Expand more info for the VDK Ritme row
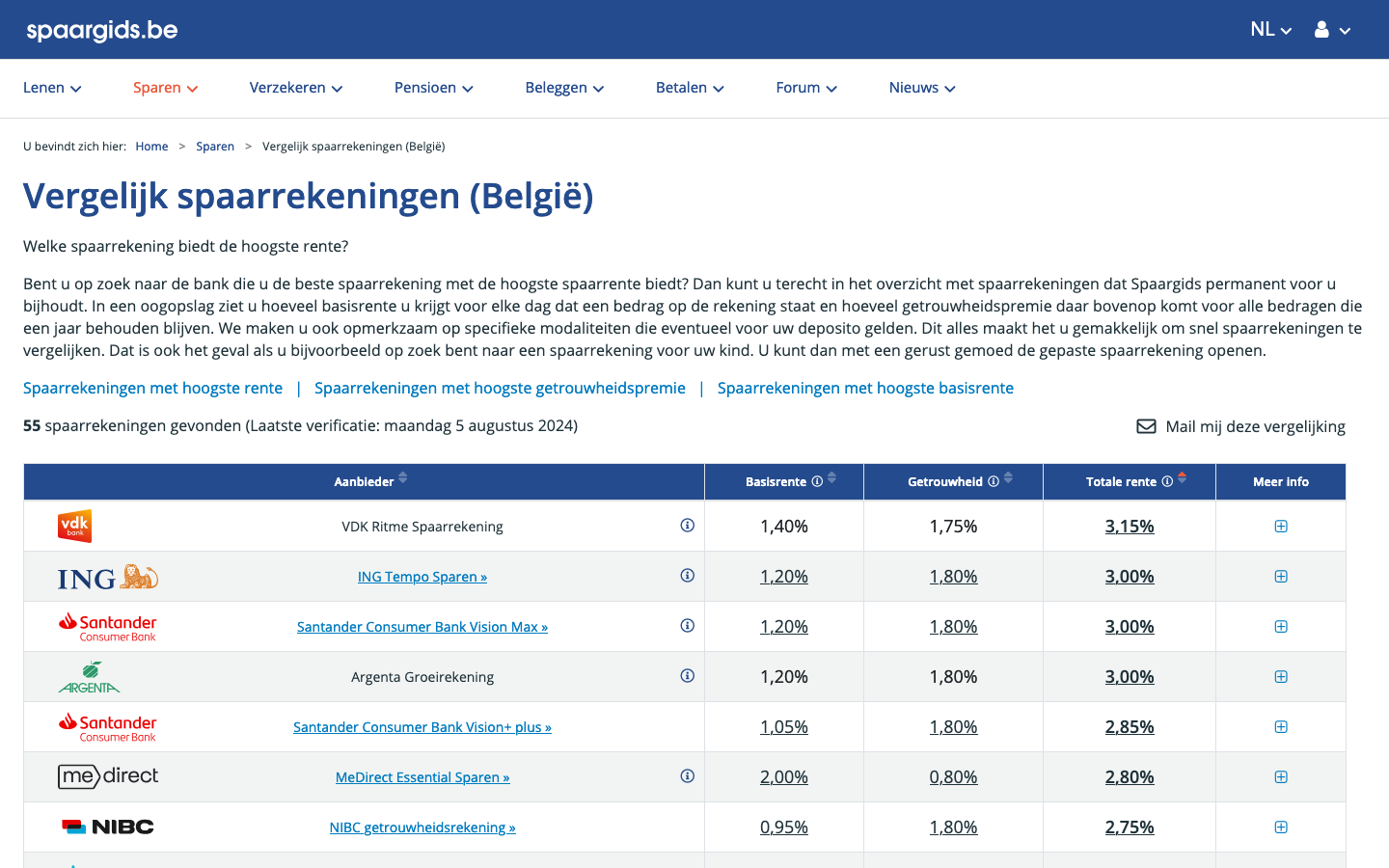Viewport: 1389px width, 868px height. (1281, 527)
